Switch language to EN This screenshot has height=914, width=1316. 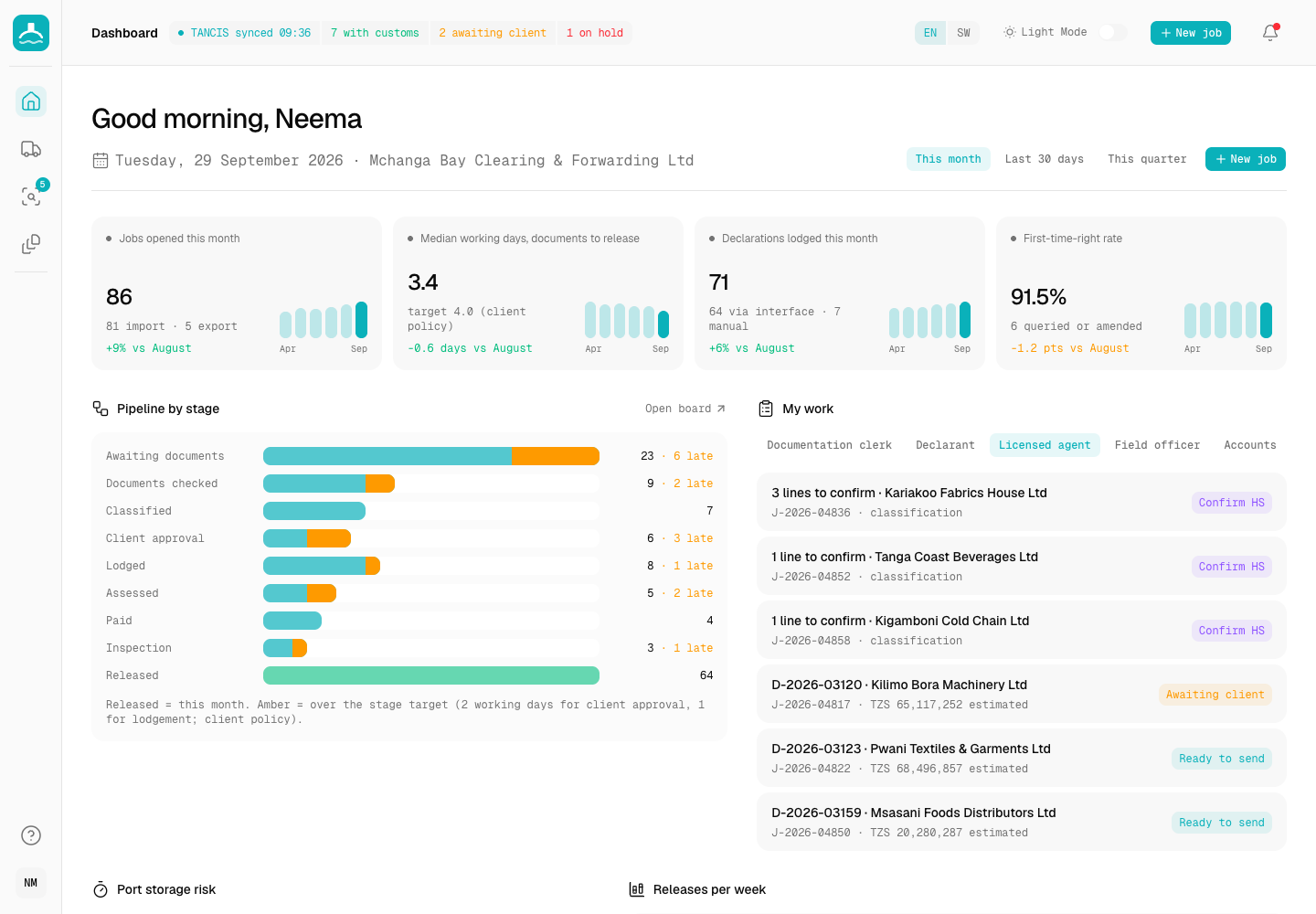pyautogui.click(x=930, y=33)
